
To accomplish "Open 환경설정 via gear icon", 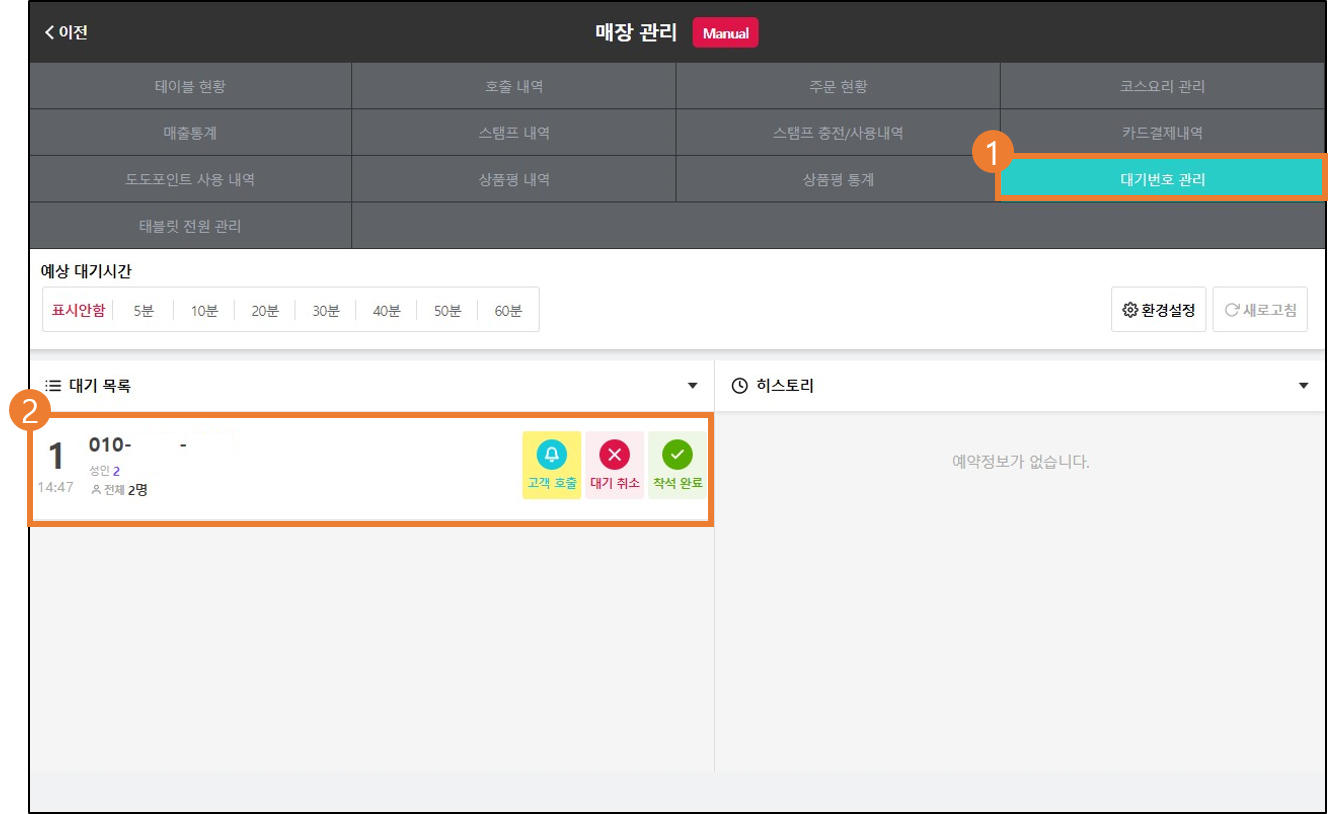I will 1130,310.
